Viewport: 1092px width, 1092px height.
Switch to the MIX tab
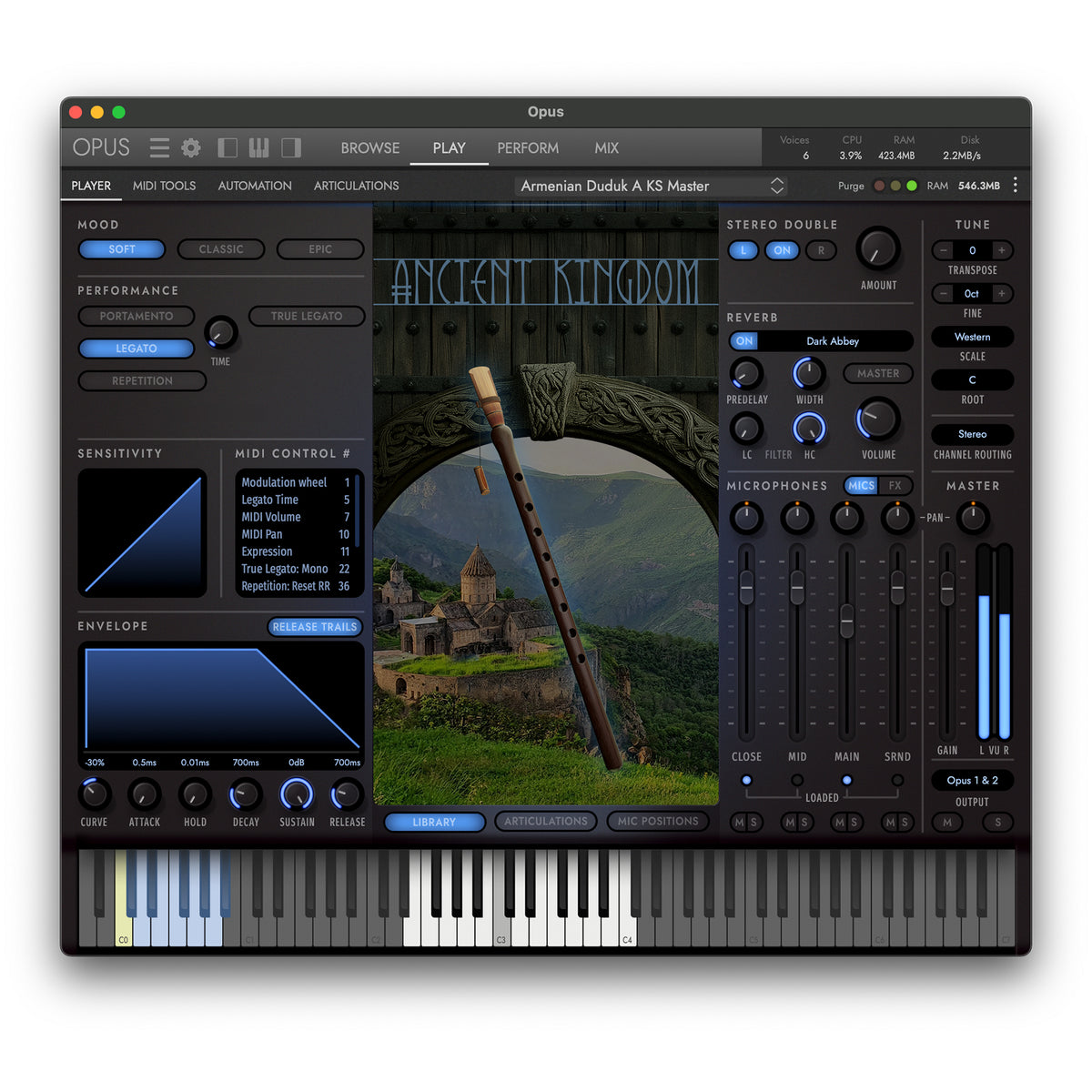point(607,147)
